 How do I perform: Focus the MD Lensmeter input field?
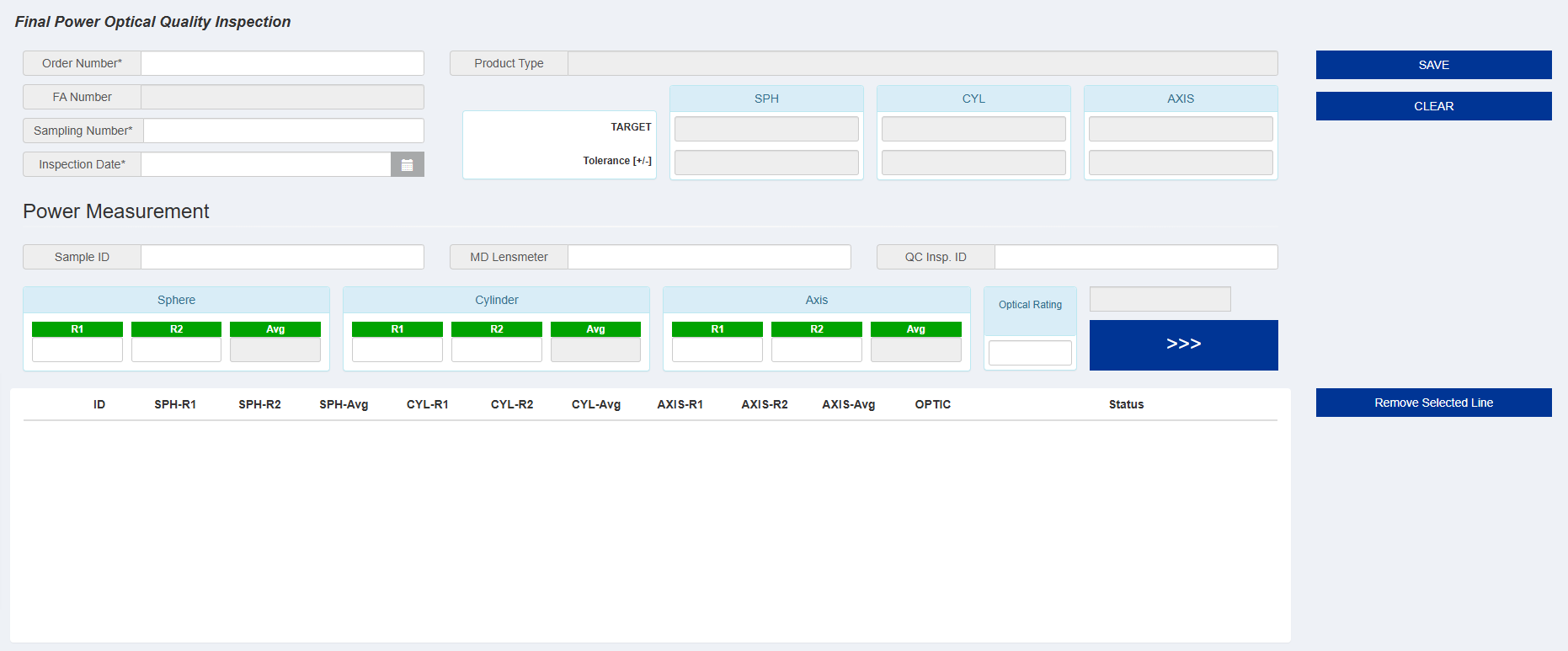tap(709, 257)
